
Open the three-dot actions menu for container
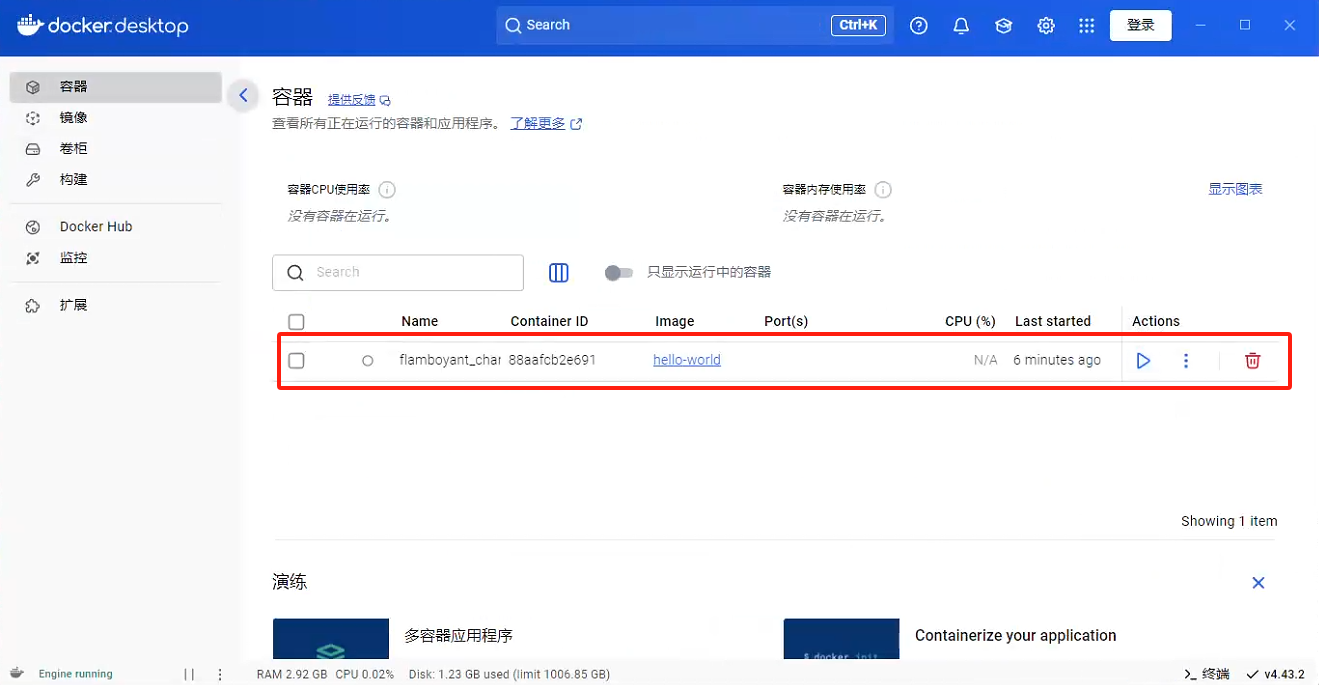[1186, 361]
